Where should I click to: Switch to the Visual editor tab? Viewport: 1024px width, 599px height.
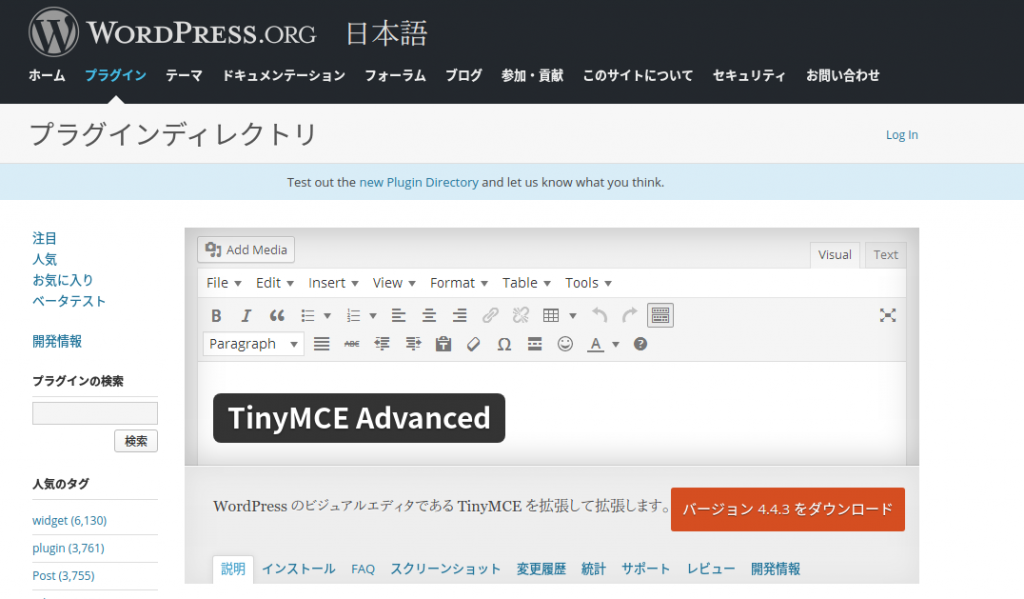[x=835, y=255]
